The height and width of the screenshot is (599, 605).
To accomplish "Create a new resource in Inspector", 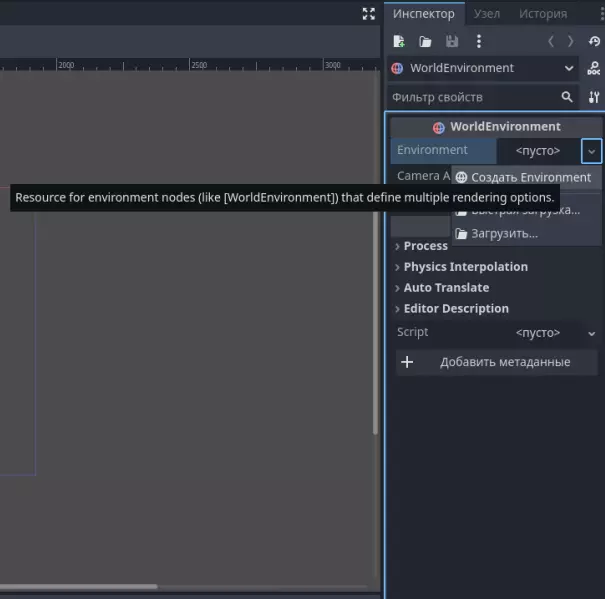I will tap(399, 41).
